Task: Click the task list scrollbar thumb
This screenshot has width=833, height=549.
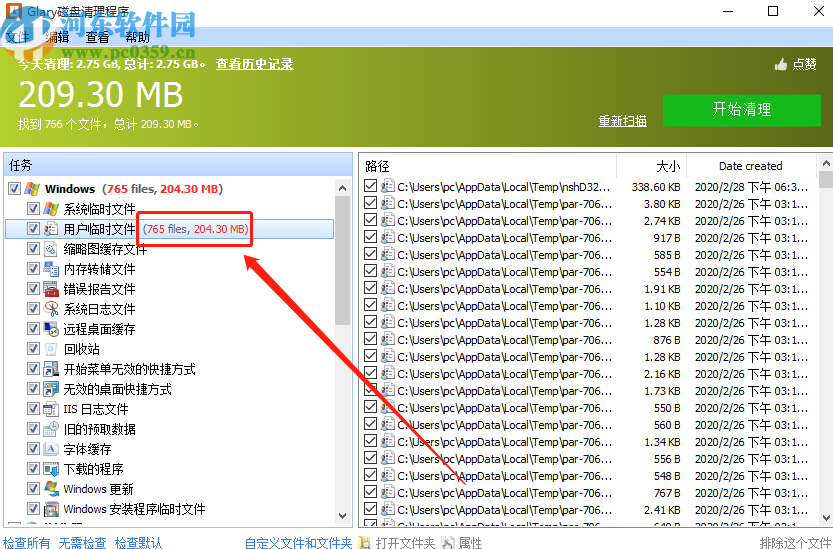Action: (343, 260)
